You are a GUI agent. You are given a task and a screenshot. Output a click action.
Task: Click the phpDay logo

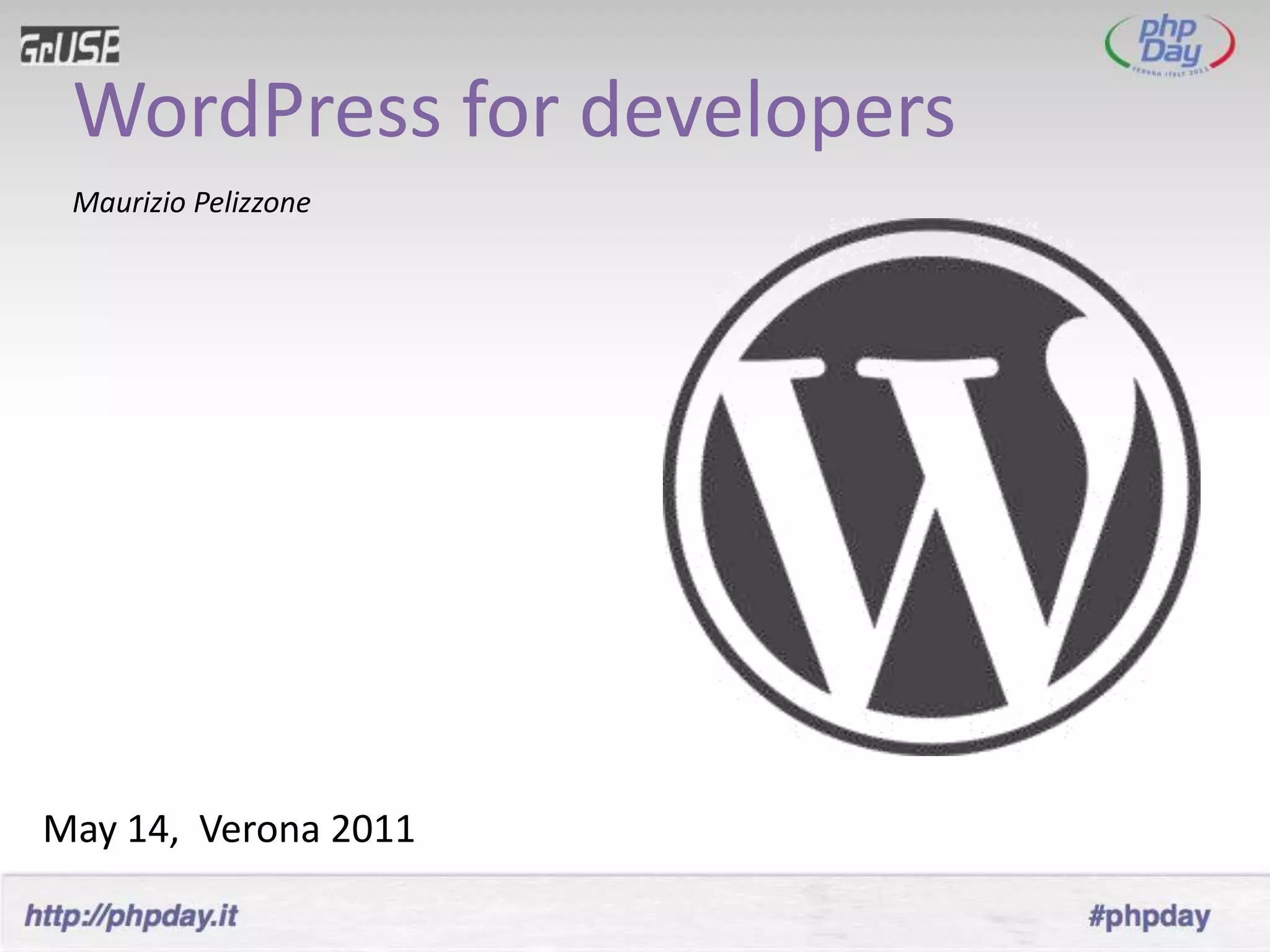pyautogui.click(x=1170, y=45)
